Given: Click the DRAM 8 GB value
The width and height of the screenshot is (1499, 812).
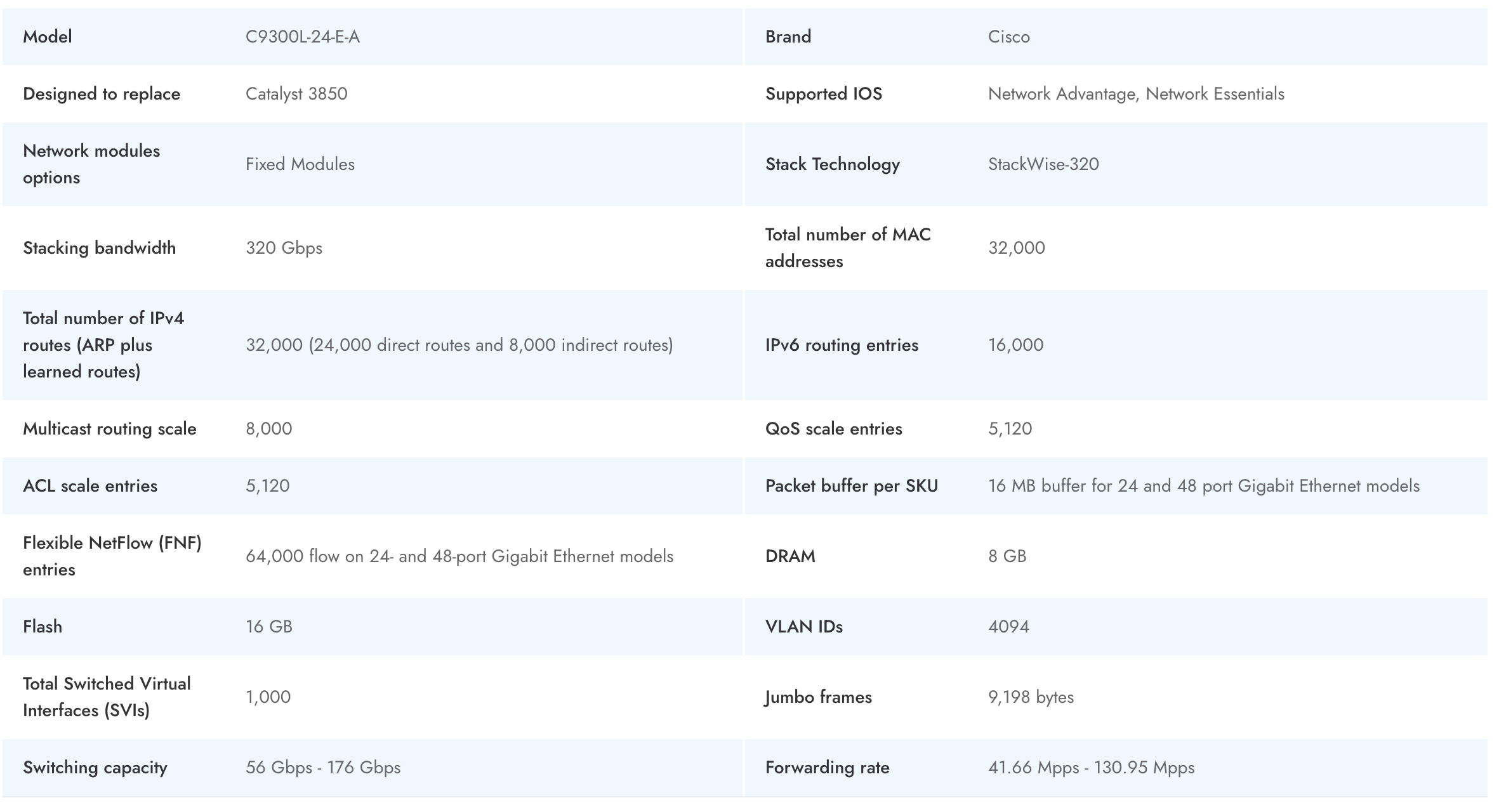Looking at the screenshot, I should pos(1007,556).
